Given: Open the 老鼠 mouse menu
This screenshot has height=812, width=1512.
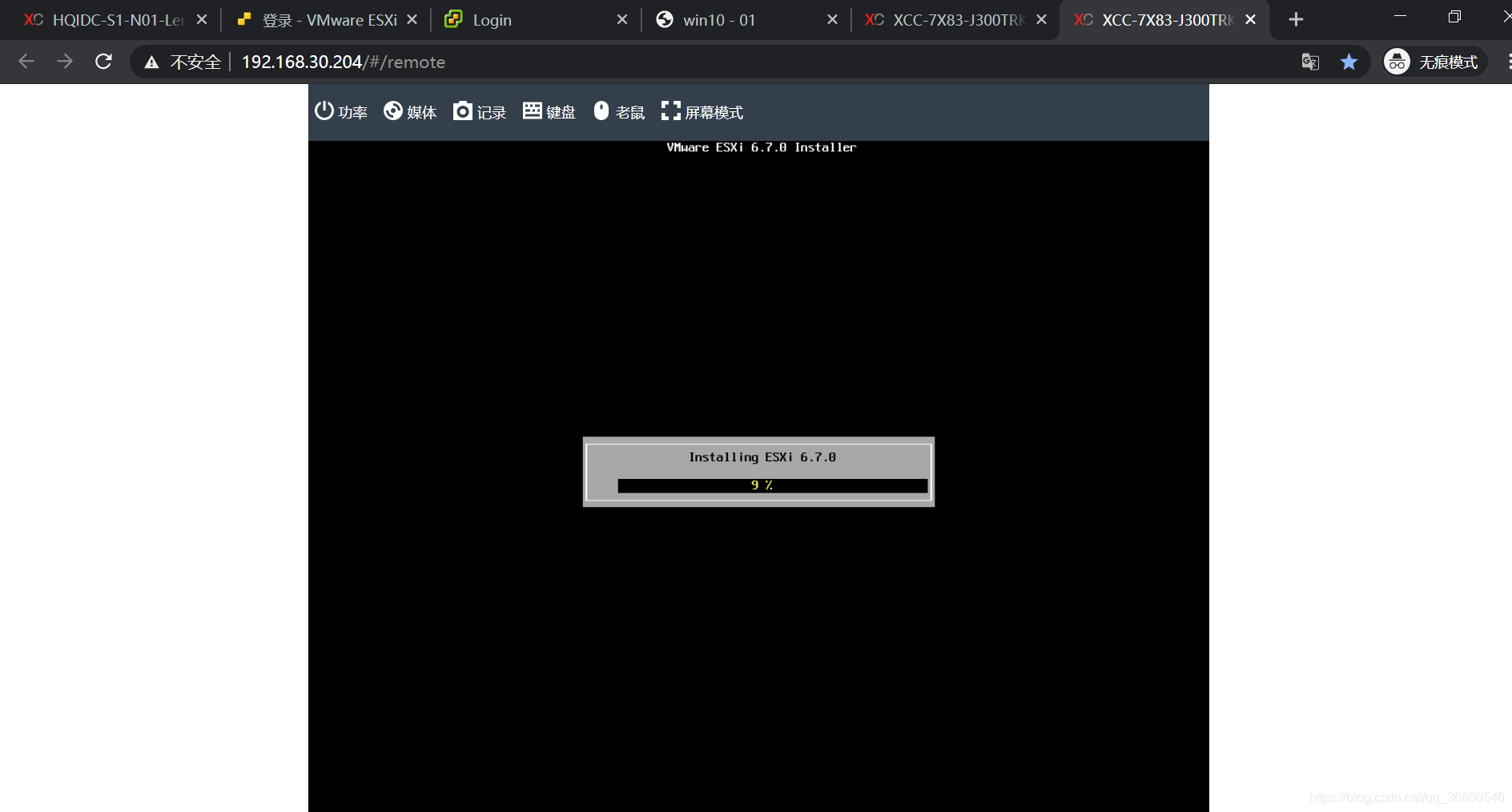Looking at the screenshot, I should click(x=619, y=112).
